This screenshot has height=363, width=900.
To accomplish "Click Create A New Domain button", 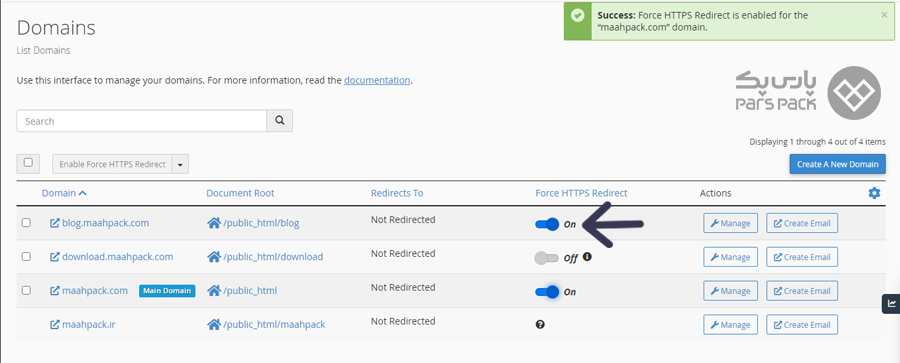I will coord(837,164).
